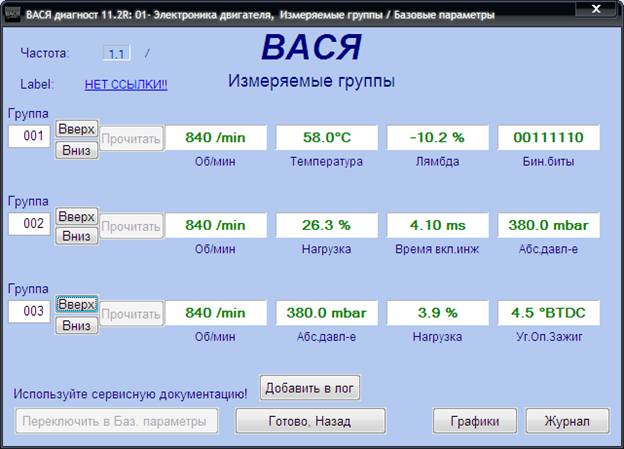This screenshot has height=449, width=624.
Task: Click the Прочитать button of group 003
Action: point(131,314)
